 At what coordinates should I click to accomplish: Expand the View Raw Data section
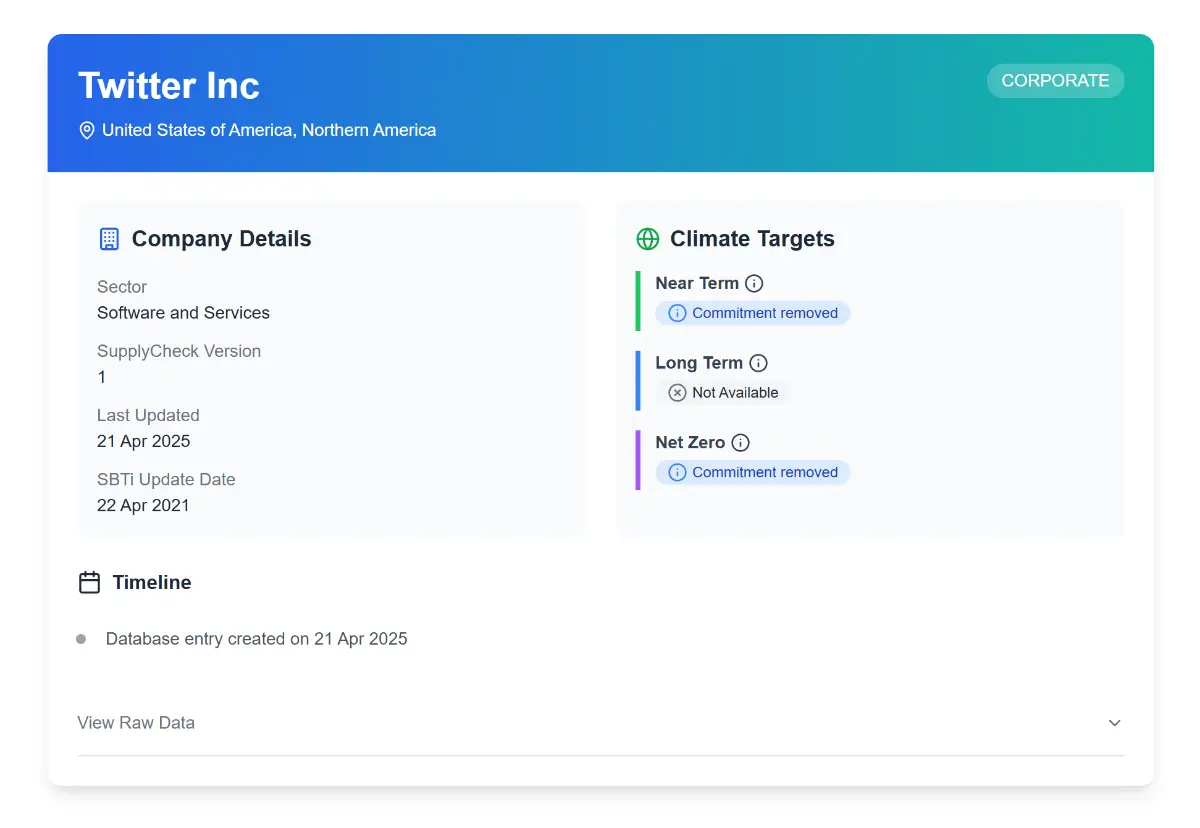136,723
